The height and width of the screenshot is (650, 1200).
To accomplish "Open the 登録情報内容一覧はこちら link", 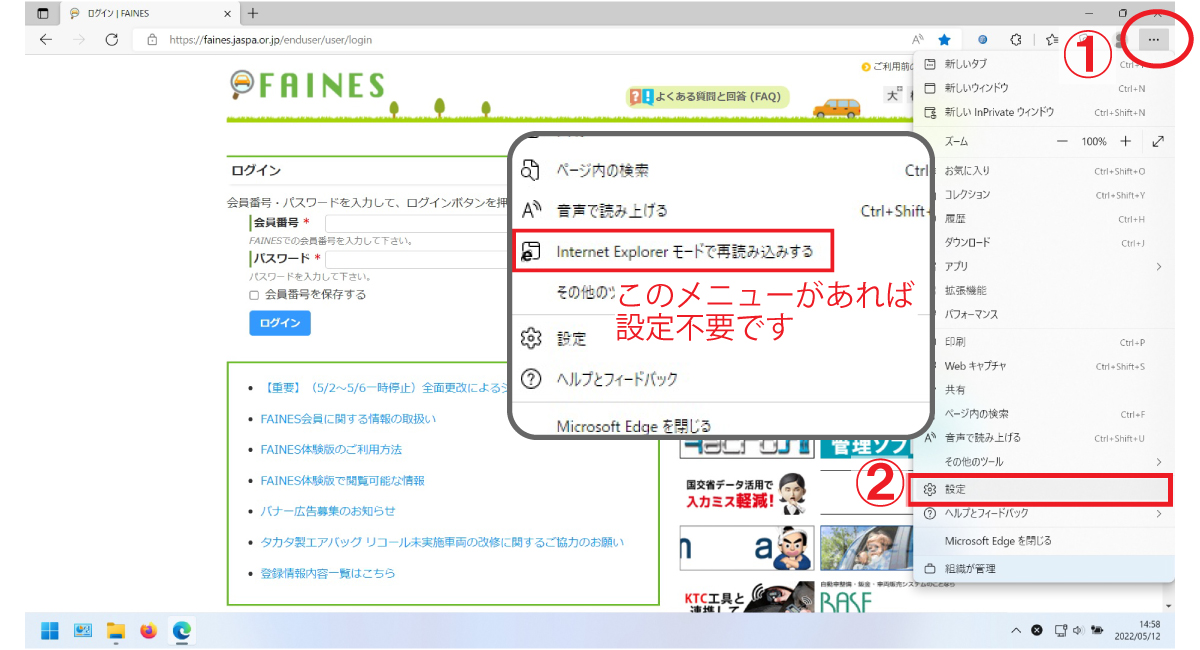I will (x=328, y=573).
